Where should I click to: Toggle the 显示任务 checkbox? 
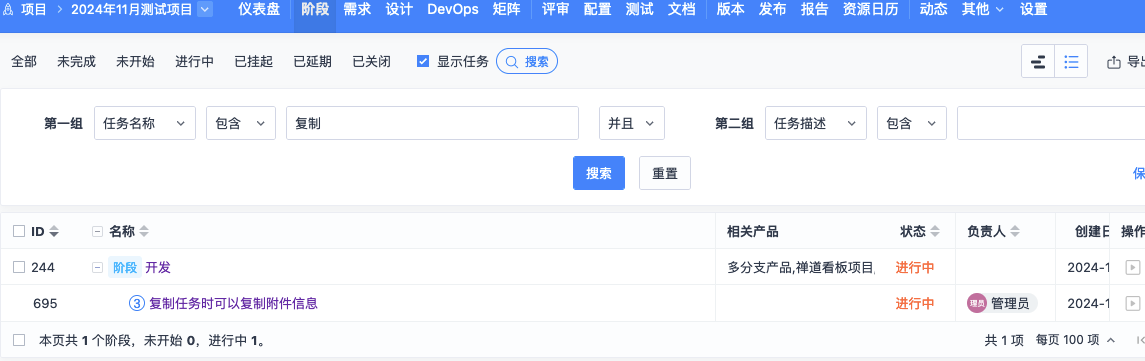point(423,61)
